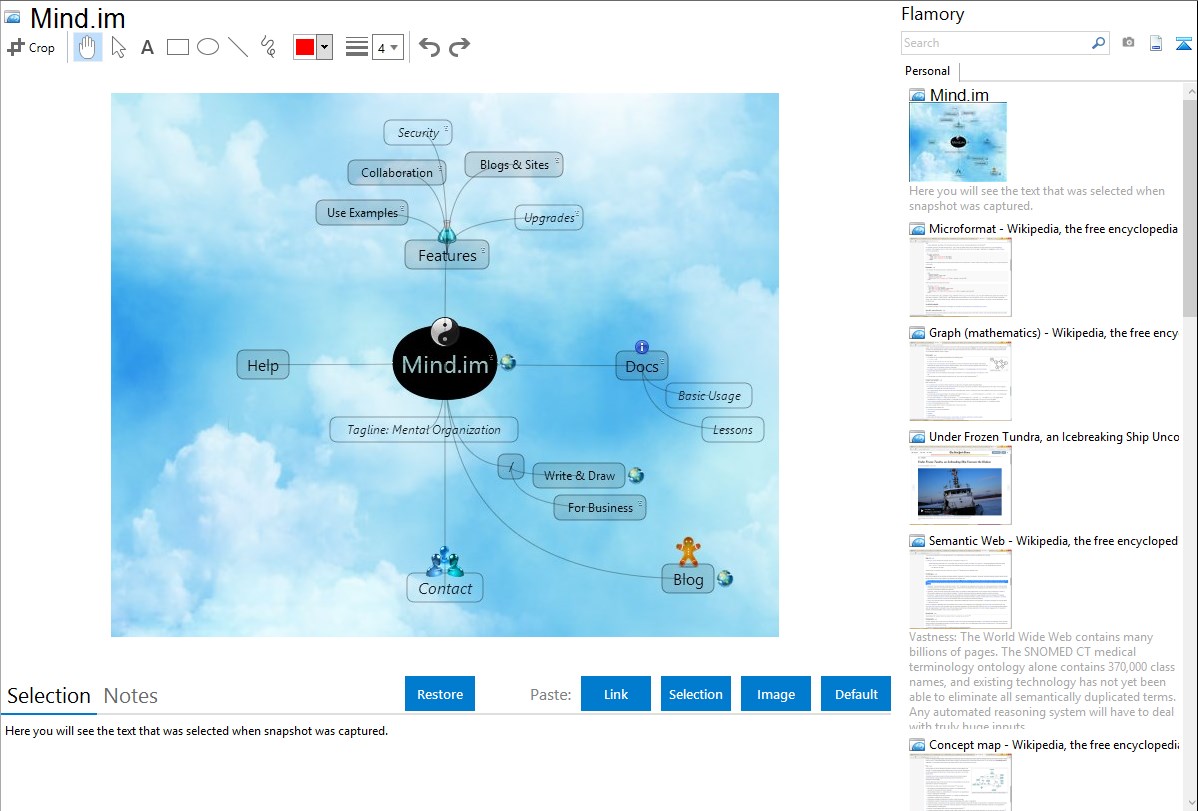Open the Notes tab

[x=131, y=696]
